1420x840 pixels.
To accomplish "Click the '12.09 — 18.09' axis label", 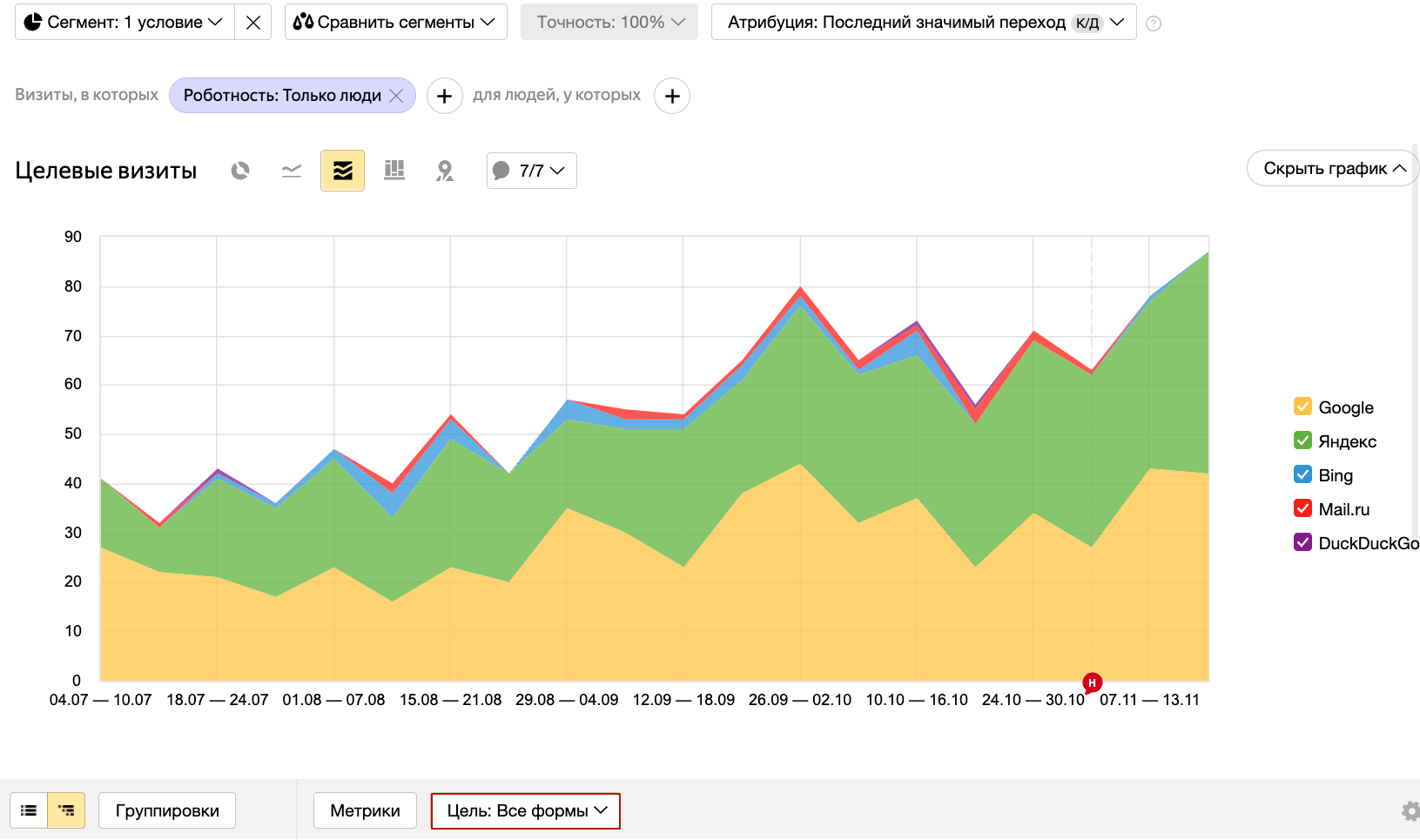I will pos(683,700).
